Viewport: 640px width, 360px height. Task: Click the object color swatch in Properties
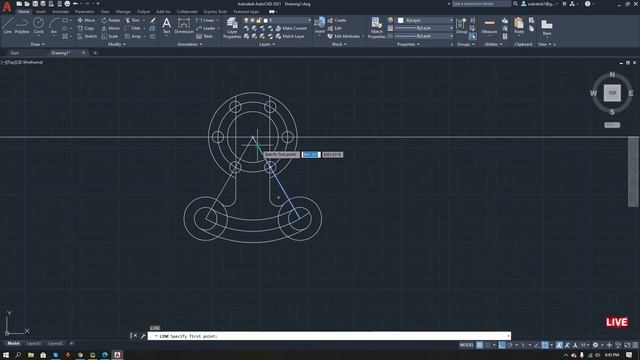[x=400, y=20]
